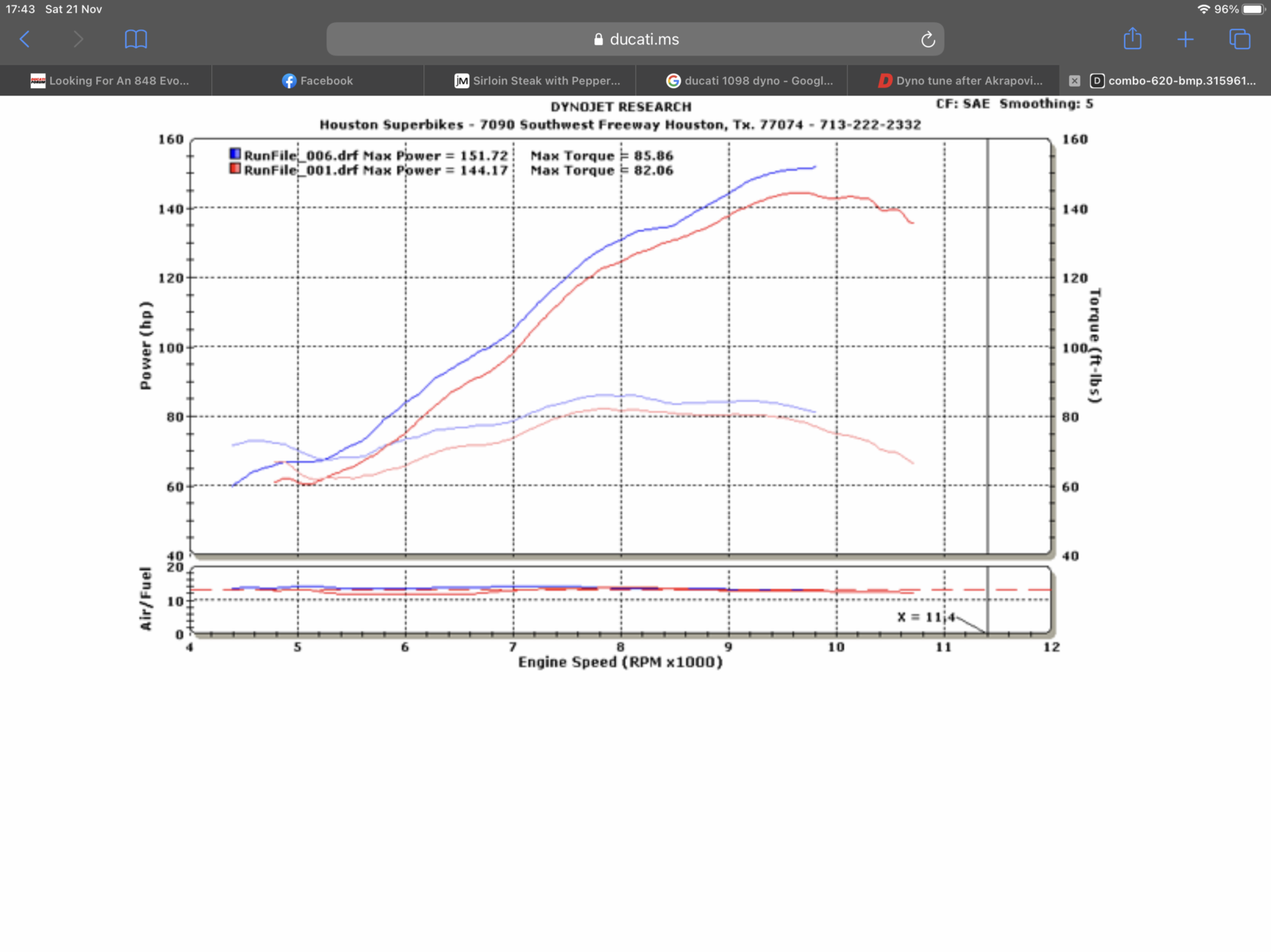
Task: Click the Wi-Fi status icon
Action: pos(1203,9)
